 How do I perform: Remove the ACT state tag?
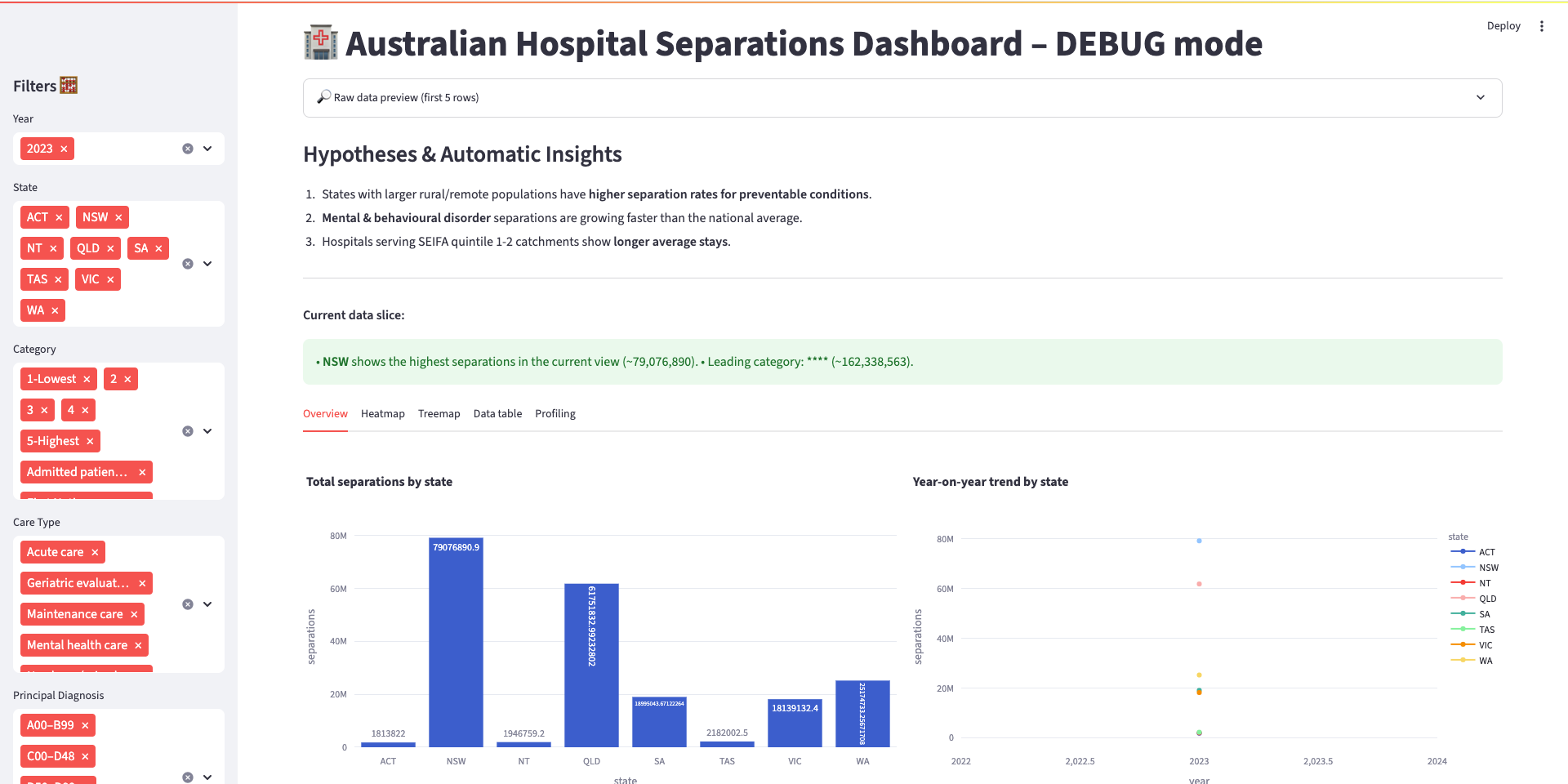(x=59, y=217)
